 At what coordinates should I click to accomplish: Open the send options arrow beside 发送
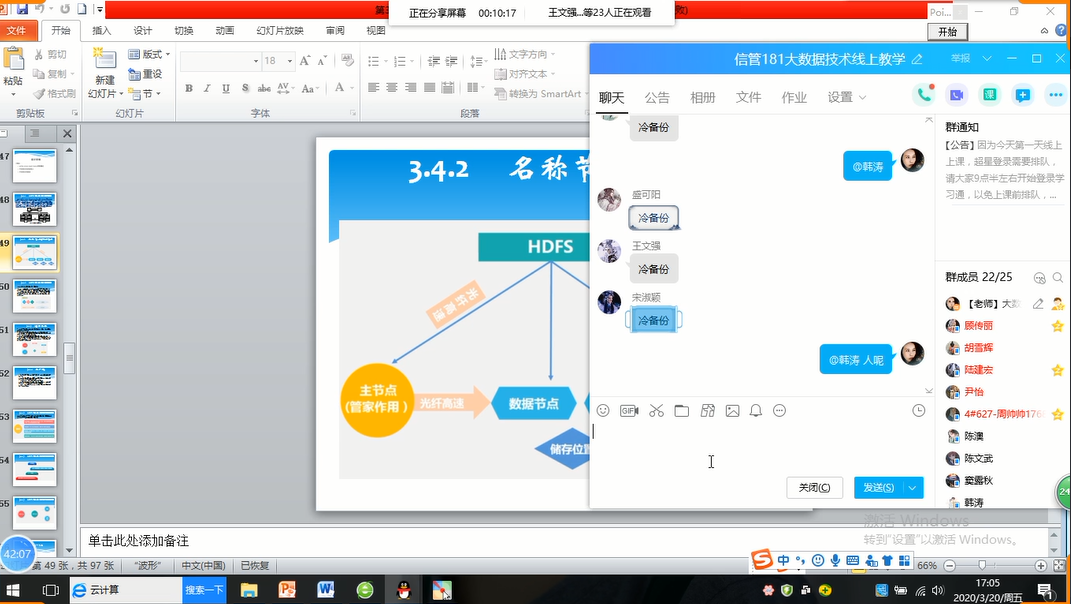point(912,488)
